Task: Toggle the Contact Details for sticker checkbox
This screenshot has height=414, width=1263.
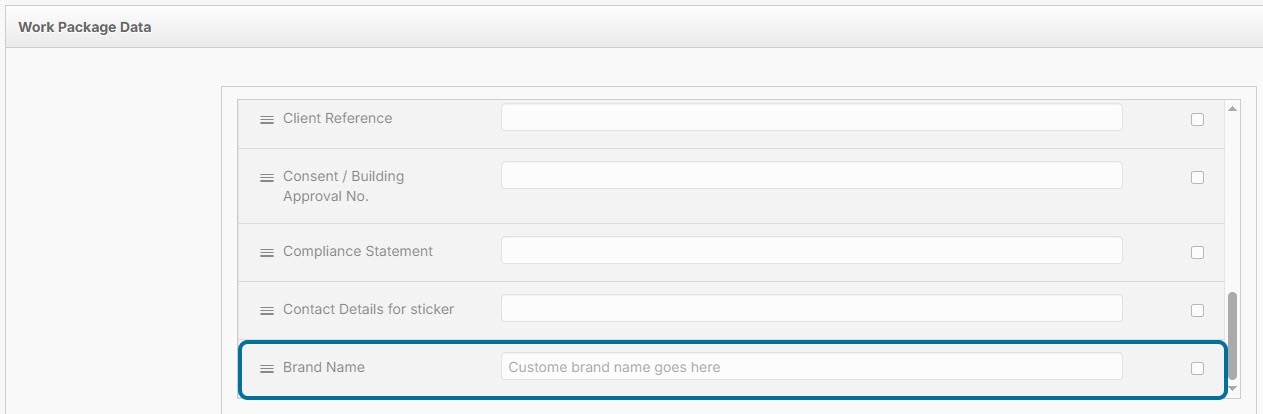Action: pos(1197,310)
